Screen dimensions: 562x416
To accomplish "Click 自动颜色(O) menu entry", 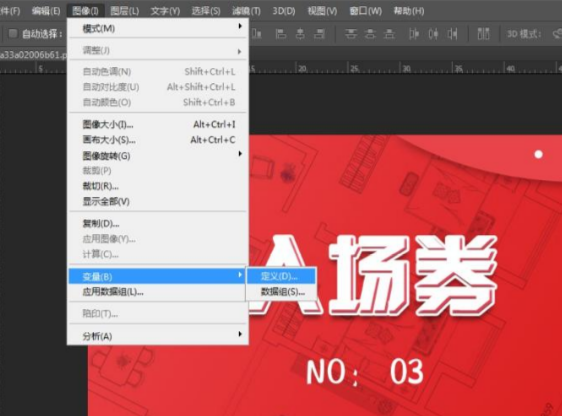I will [x=158, y=102].
